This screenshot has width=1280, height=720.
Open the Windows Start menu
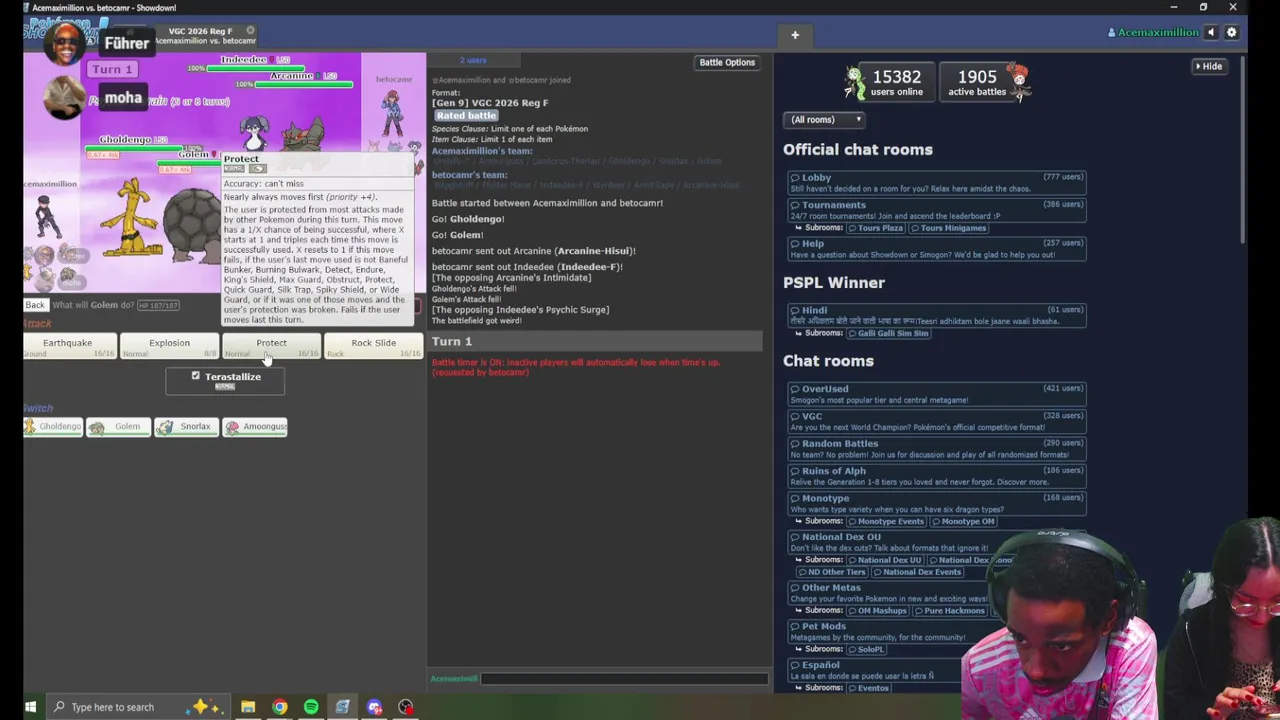coord(30,707)
